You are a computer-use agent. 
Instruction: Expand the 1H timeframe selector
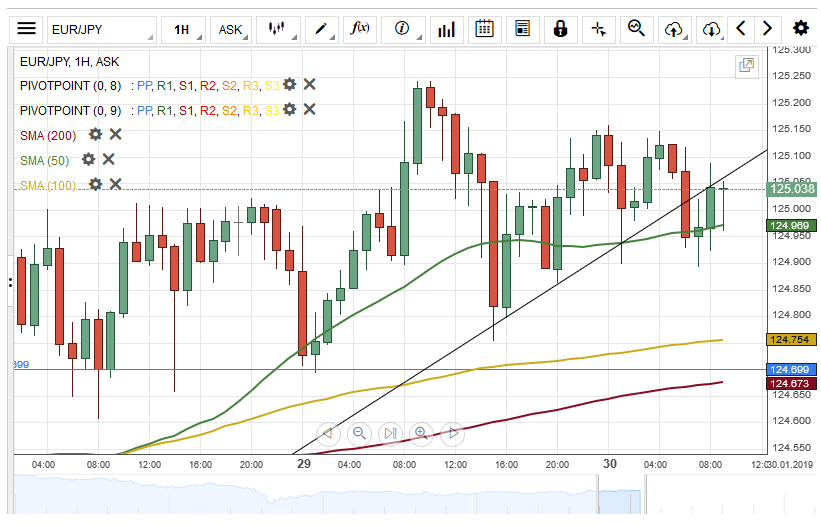tap(182, 29)
